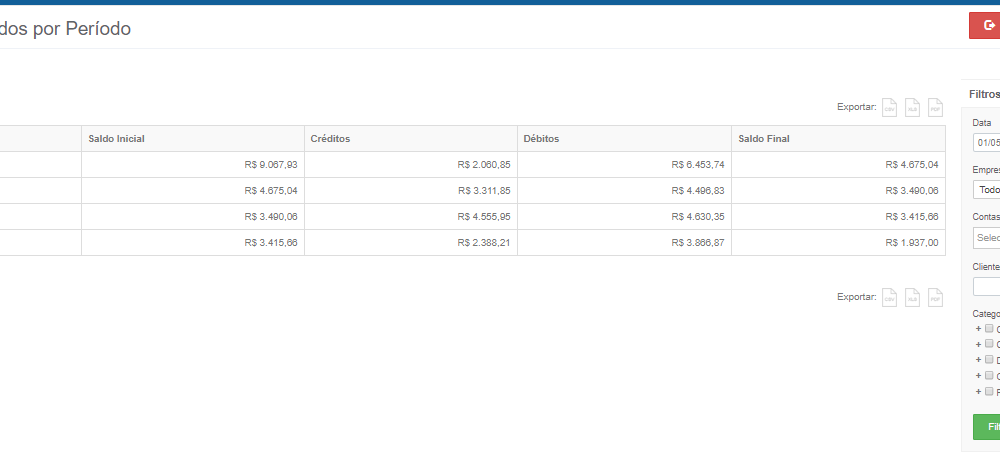The width and height of the screenshot is (1000, 452).
Task: Tick the first category checkbox in filters
Action: click(x=989, y=328)
